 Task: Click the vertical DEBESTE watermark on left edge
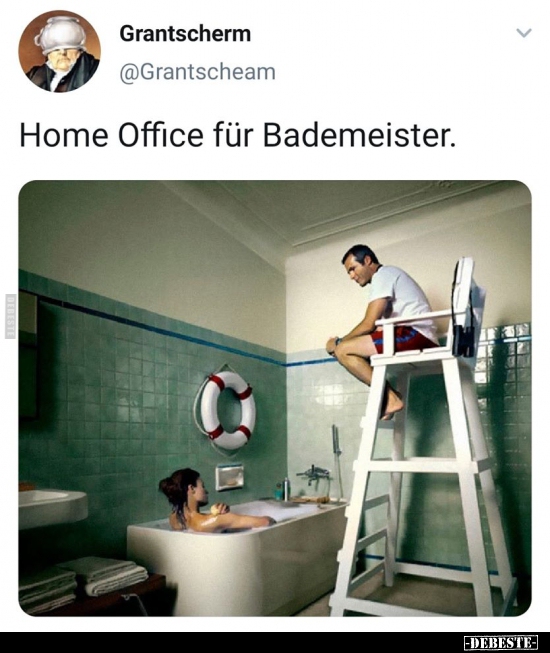[10, 316]
